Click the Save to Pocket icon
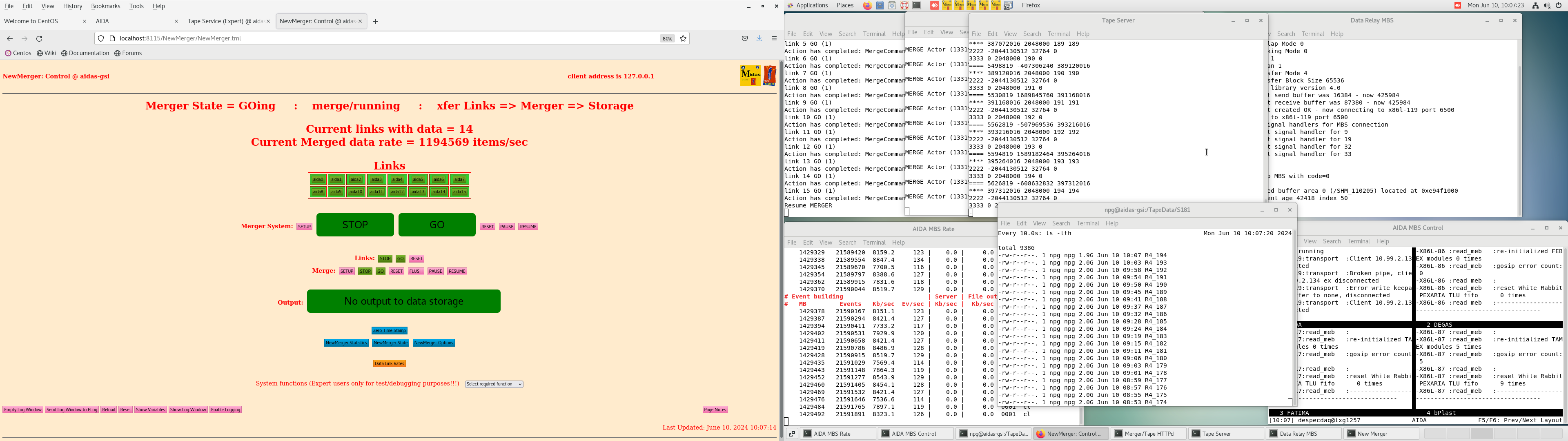 (x=744, y=38)
